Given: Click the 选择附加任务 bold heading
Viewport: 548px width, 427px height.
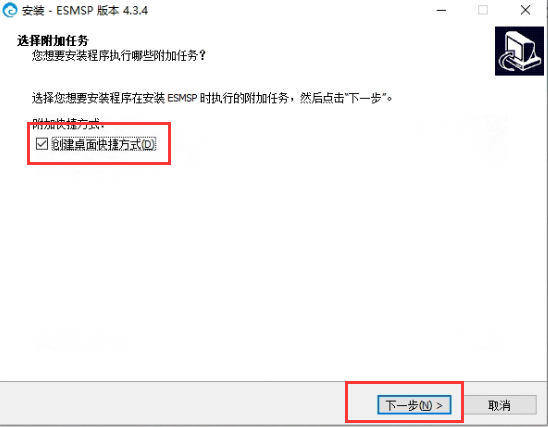Looking at the screenshot, I should [53, 41].
